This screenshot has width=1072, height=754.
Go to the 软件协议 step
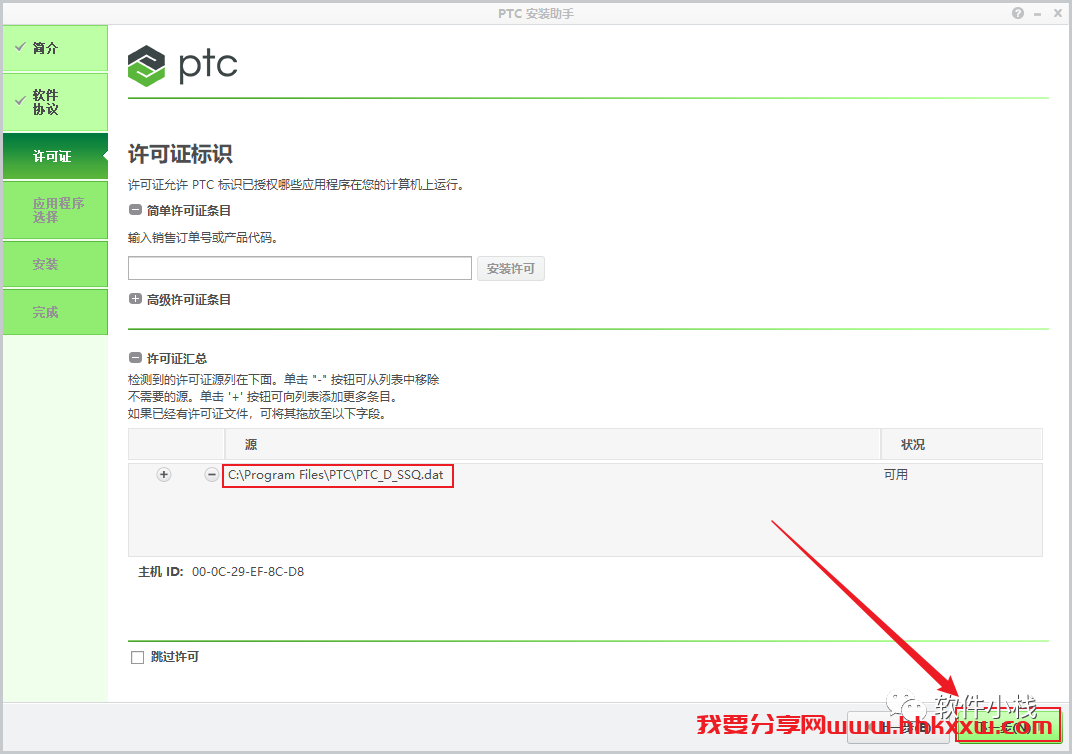55,102
